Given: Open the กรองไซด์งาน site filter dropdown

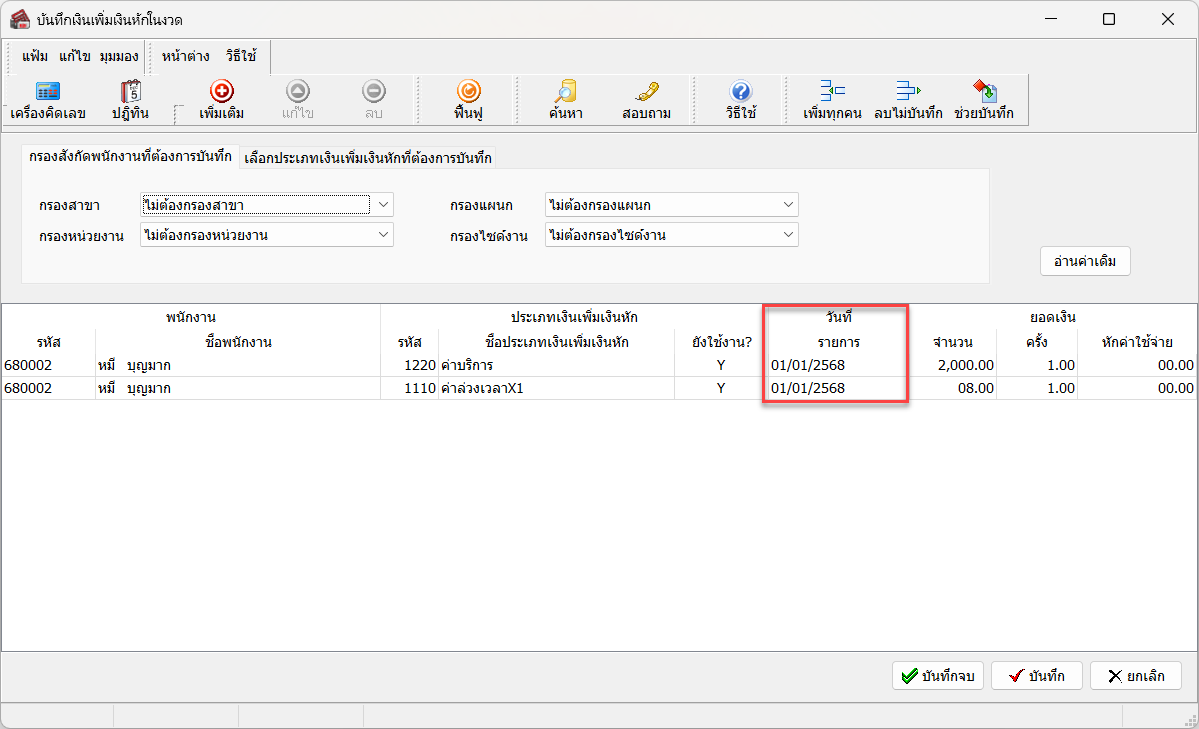Looking at the screenshot, I should coord(788,235).
